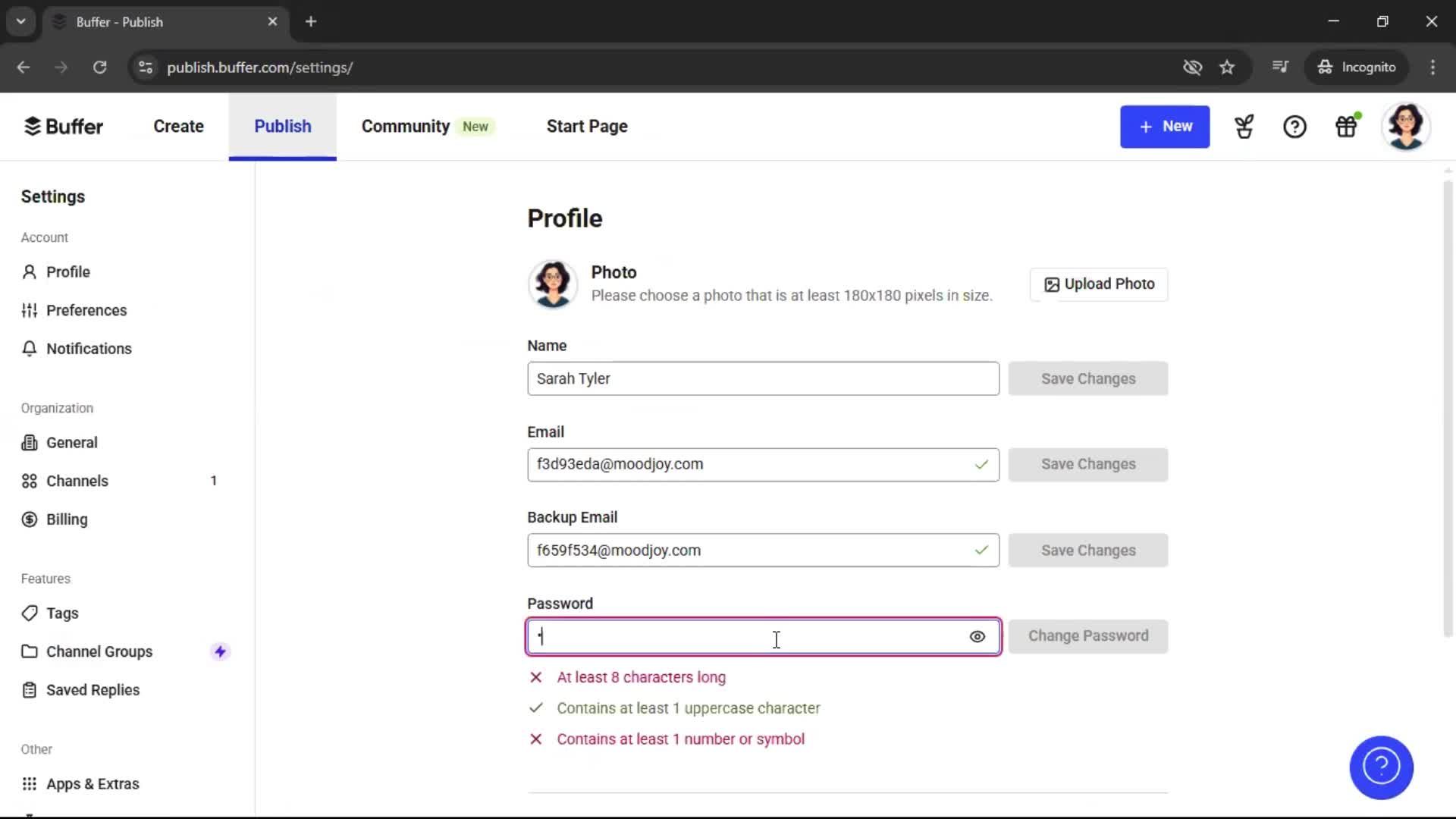Image resolution: width=1456 pixels, height=819 pixels.
Task: Click the Notifications bell icon in sidebar
Action: 29,348
